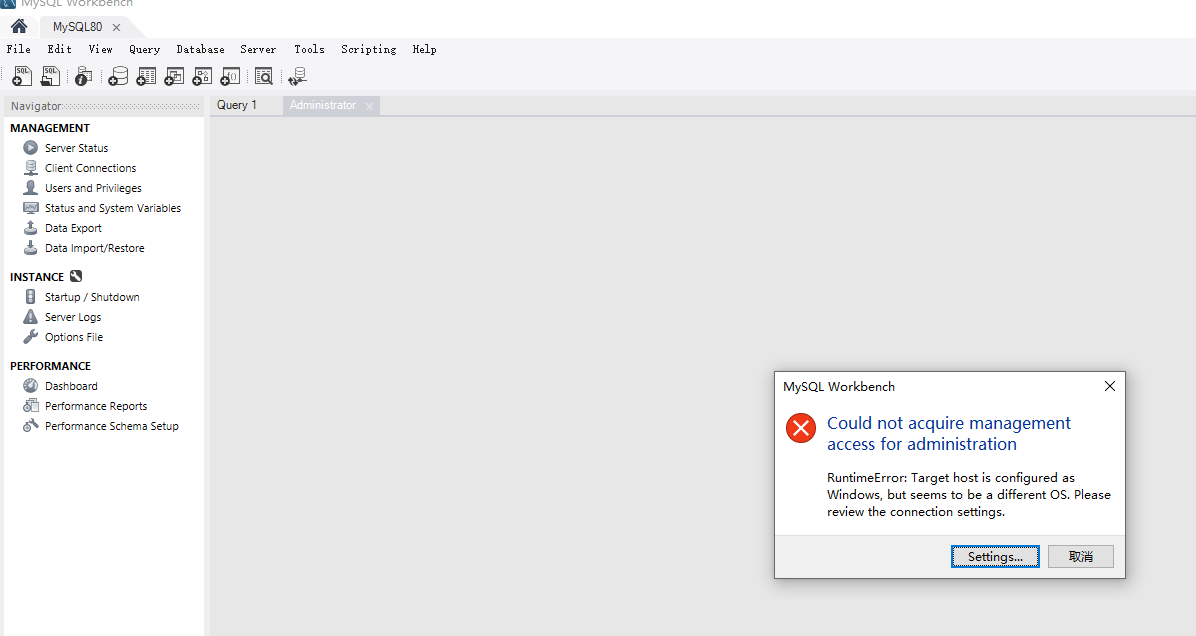Create new table toolbar icon

(146, 76)
